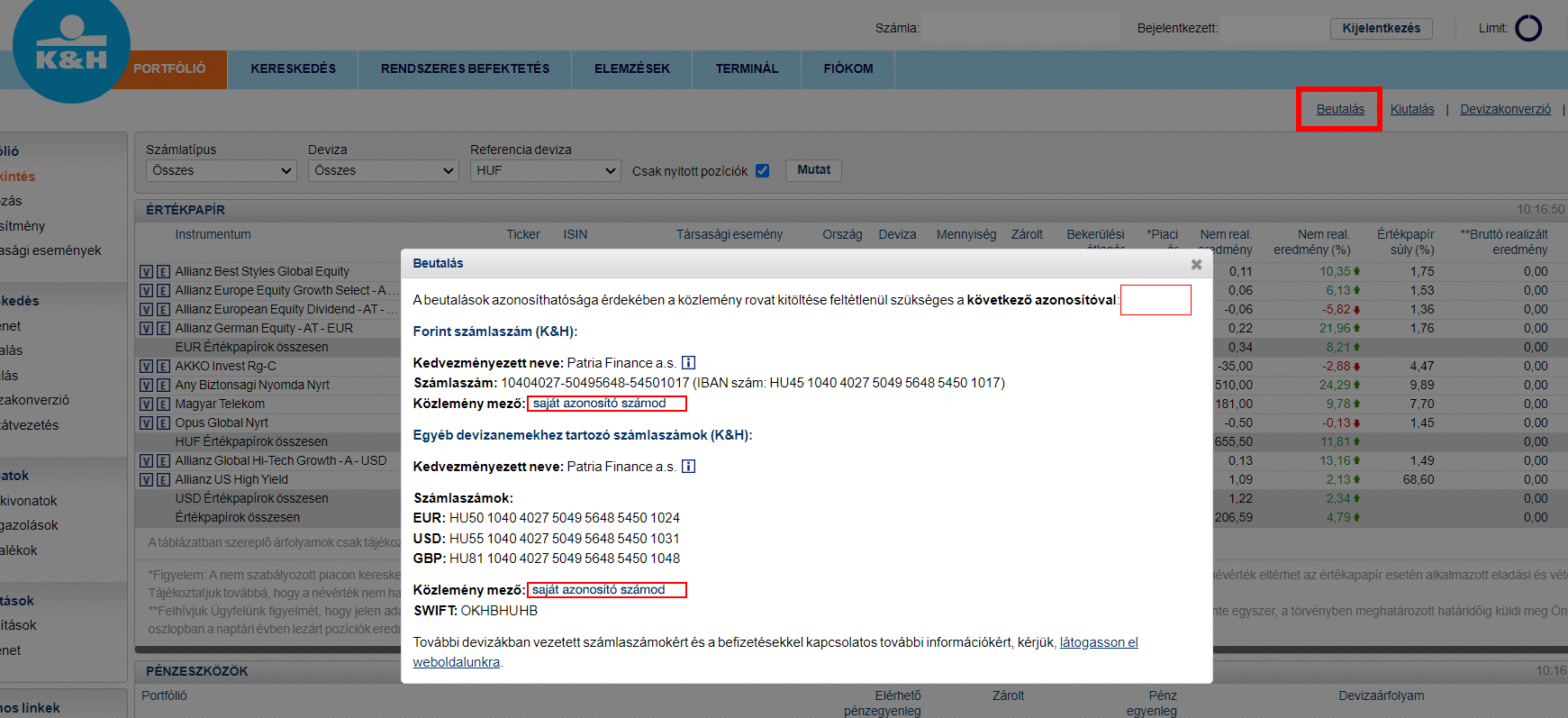The height and width of the screenshot is (718, 1568).
Task: Click the V icon for Magyar Telekom
Action: (146, 404)
